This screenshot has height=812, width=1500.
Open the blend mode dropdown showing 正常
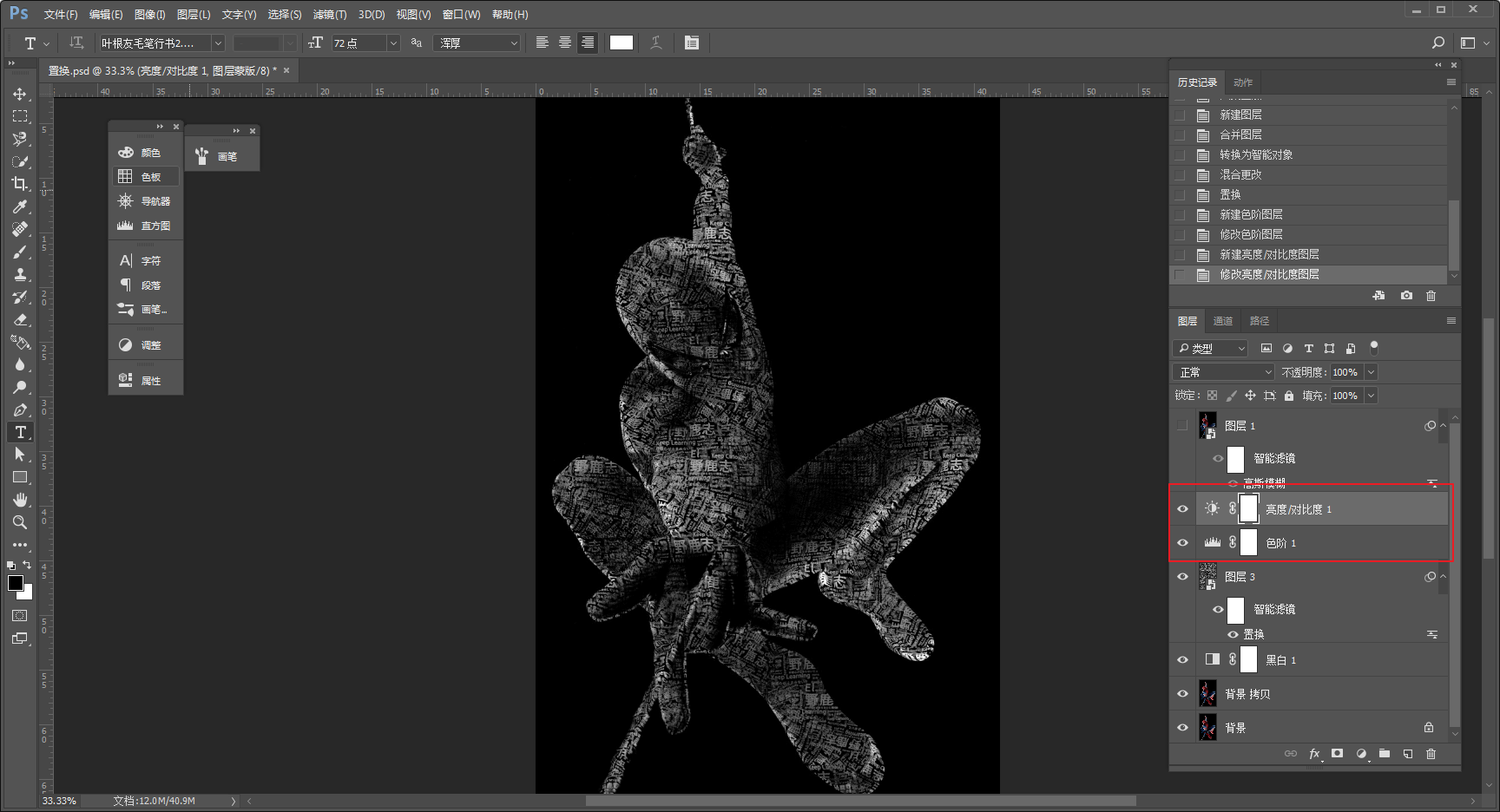coord(1224,372)
